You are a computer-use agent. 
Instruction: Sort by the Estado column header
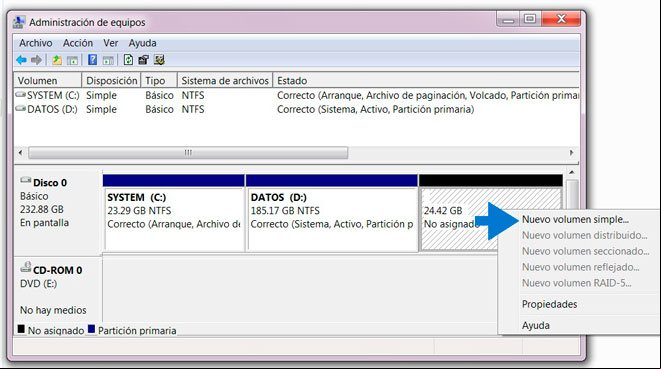point(426,80)
